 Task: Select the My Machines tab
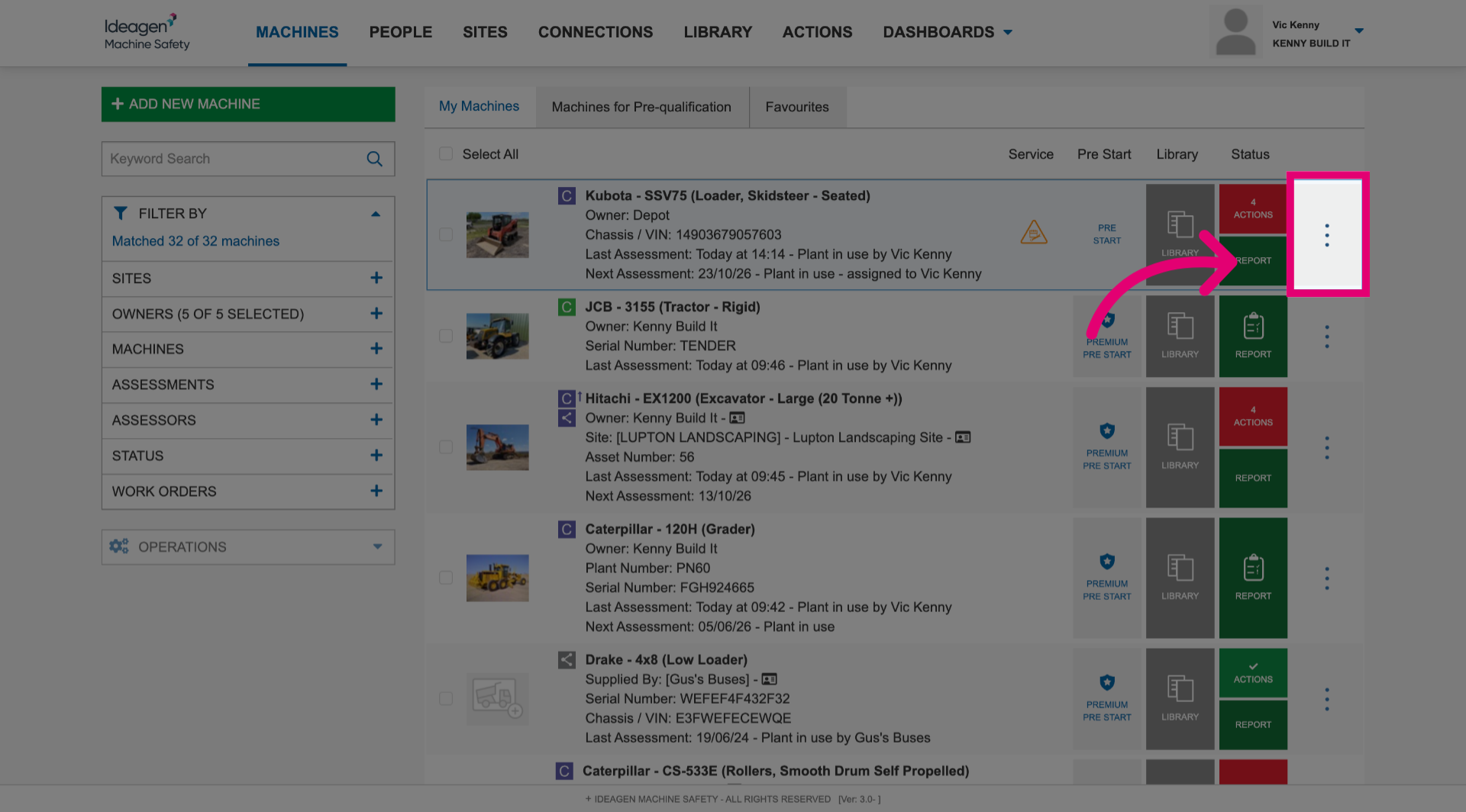click(479, 107)
